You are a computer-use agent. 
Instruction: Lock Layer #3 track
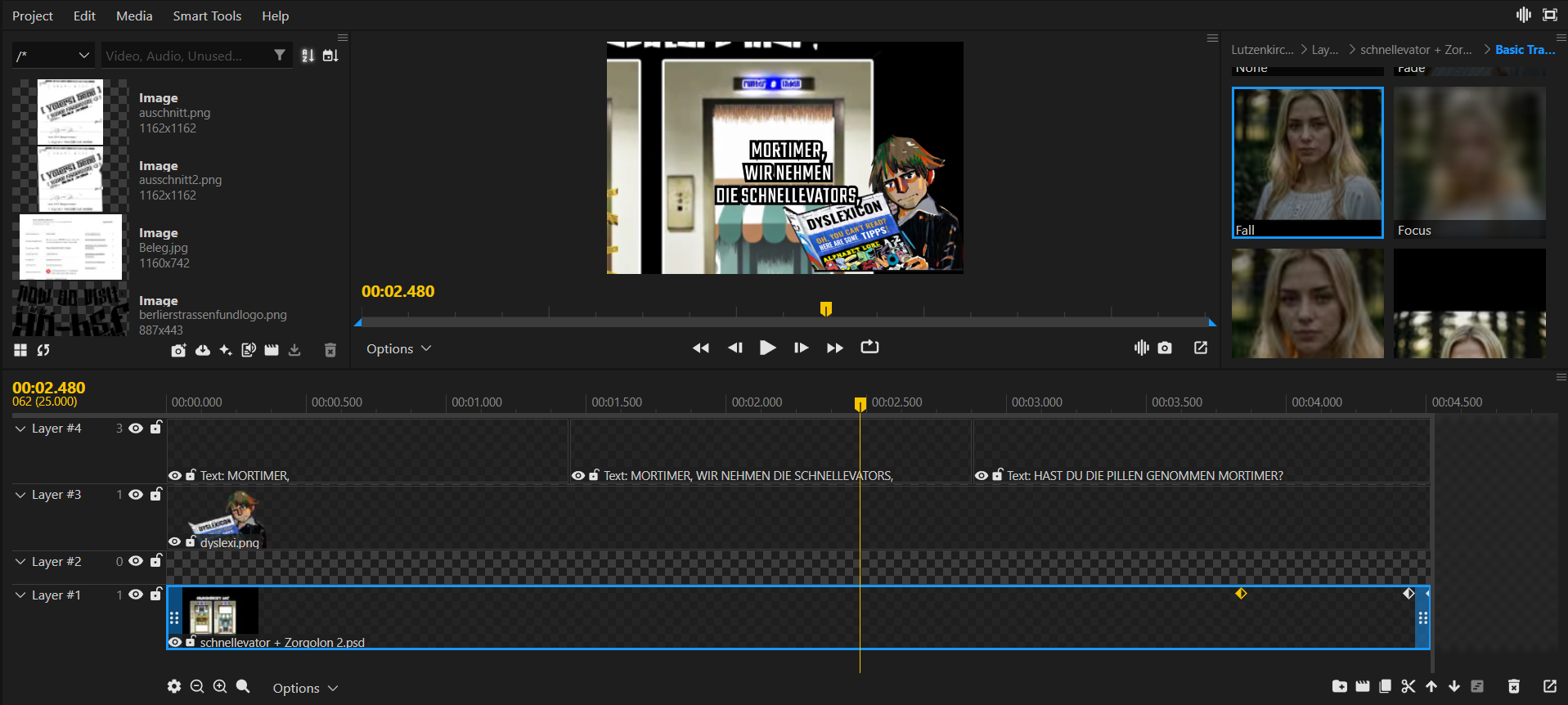[155, 493]
